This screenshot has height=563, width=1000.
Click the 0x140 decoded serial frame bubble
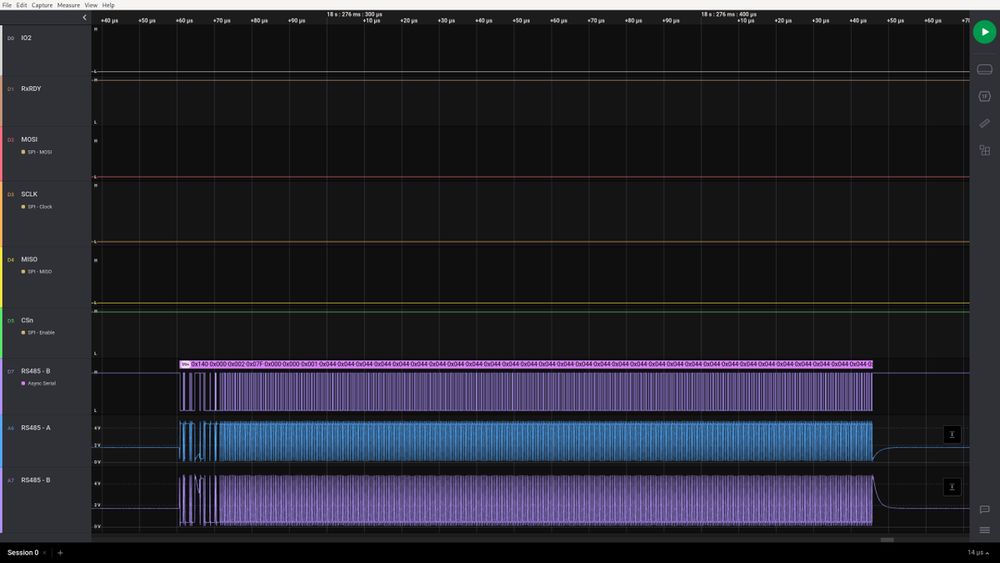point(199,364)
